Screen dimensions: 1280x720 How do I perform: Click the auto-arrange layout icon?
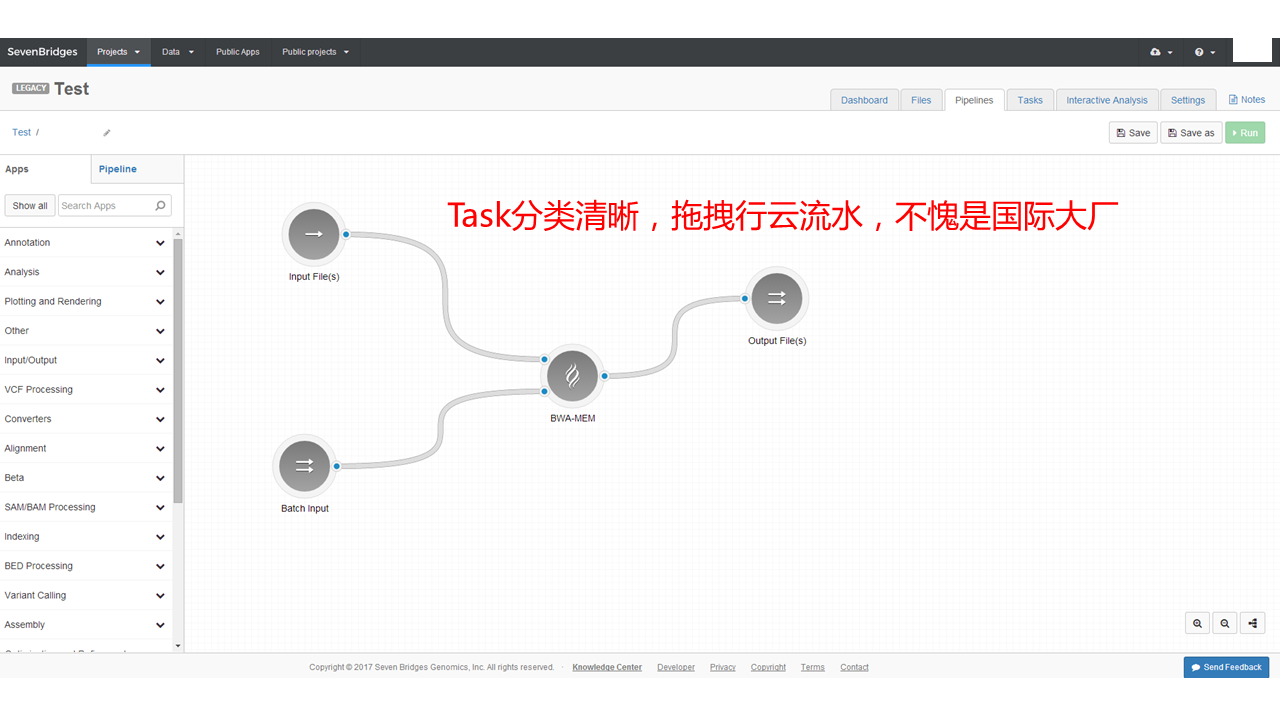[1253, 623]
